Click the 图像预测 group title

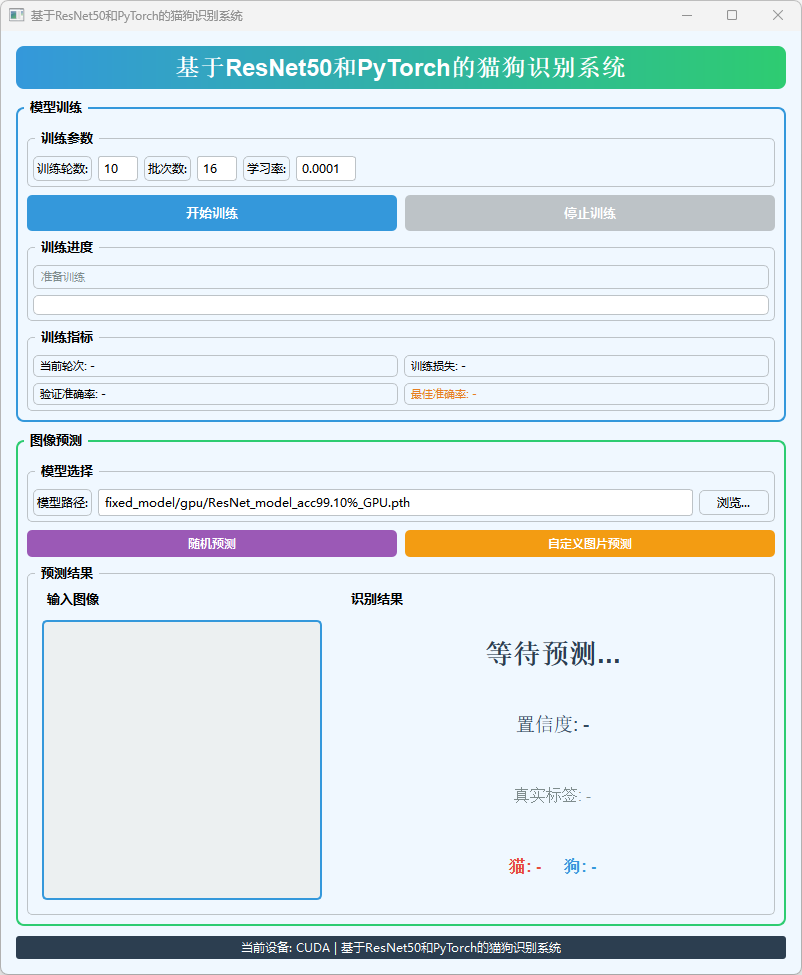tap(56, 440)
